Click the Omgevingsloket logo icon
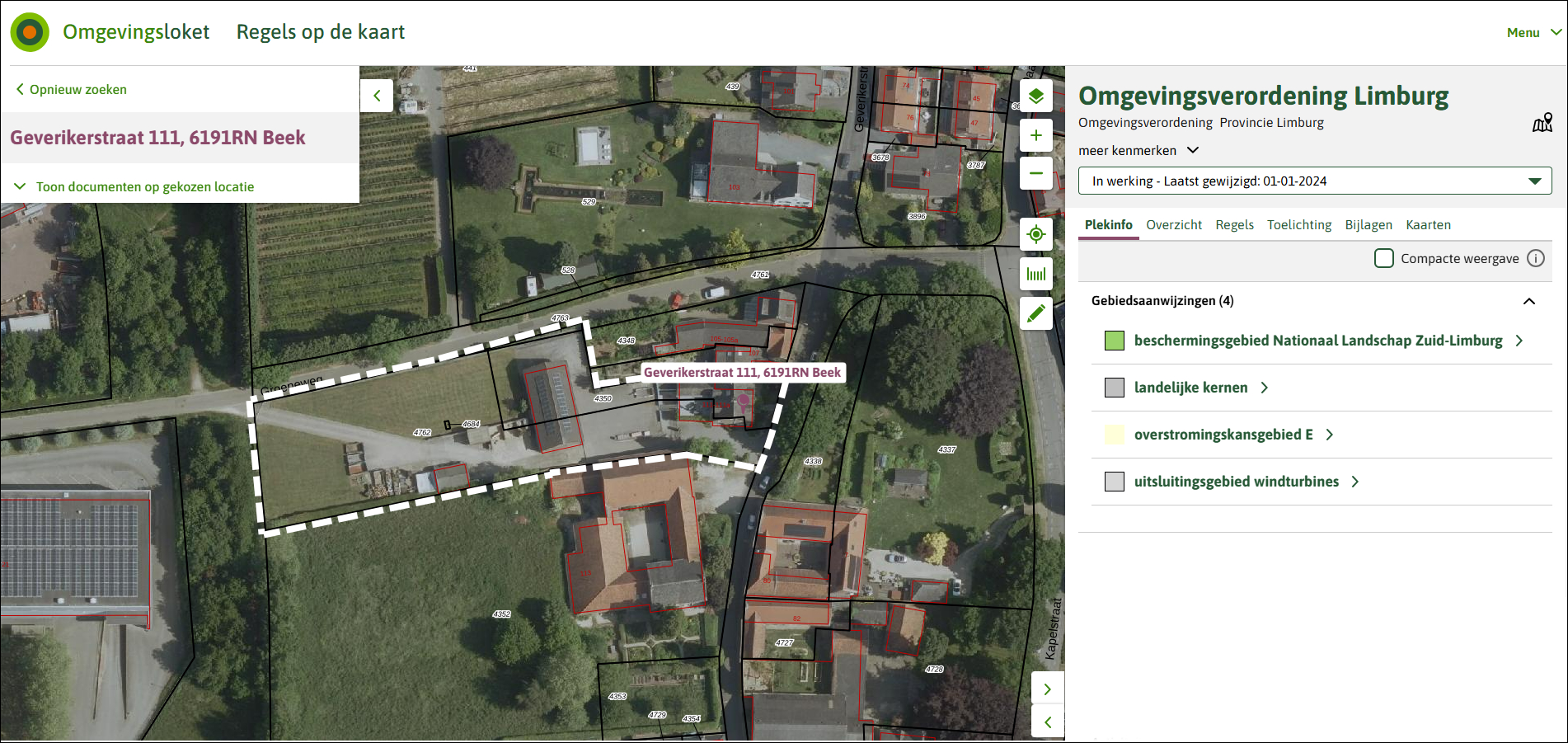The image size is (1568, 743). 30,32
